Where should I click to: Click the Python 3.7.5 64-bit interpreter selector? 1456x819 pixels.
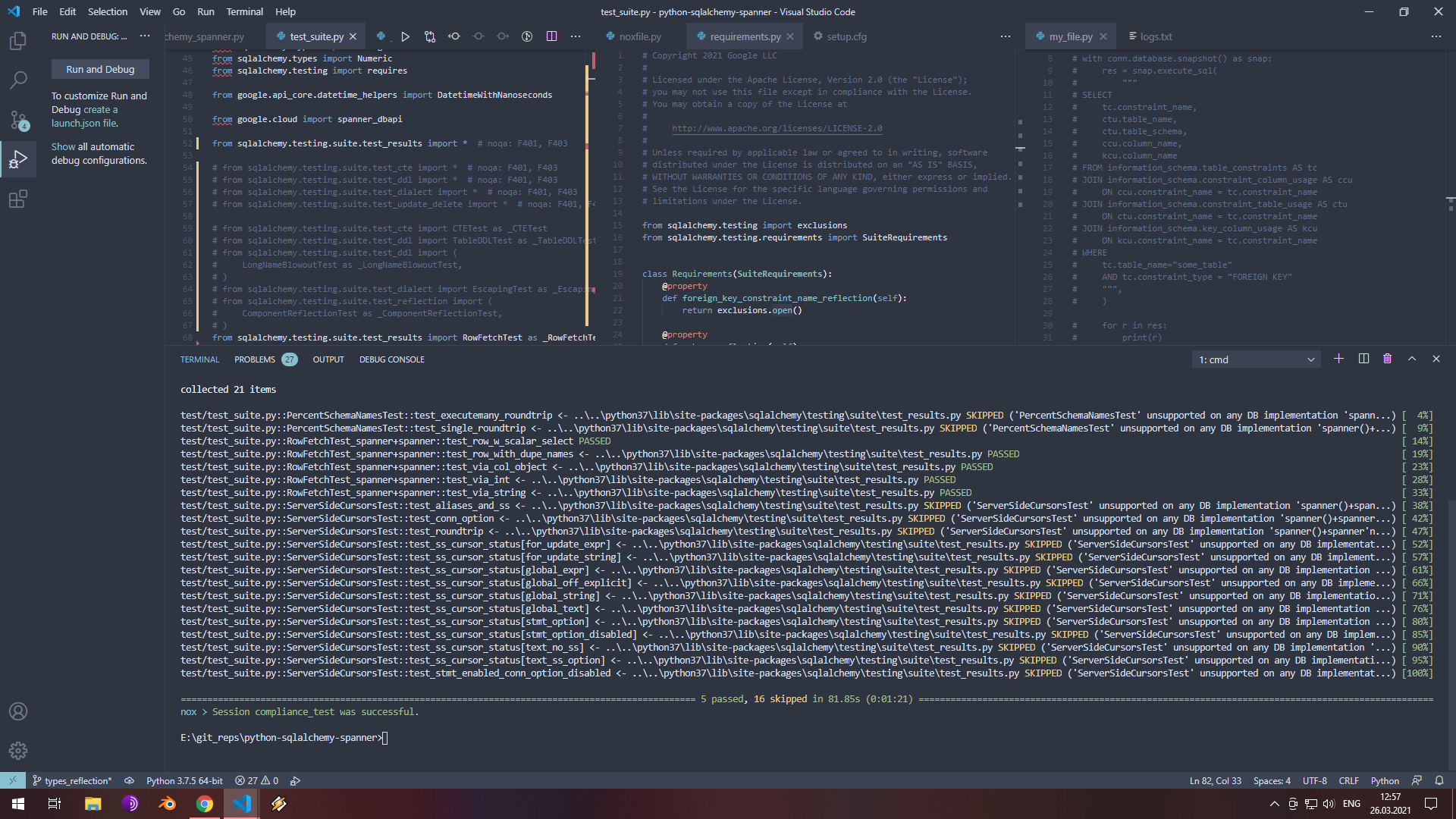[x=184, y=780]
